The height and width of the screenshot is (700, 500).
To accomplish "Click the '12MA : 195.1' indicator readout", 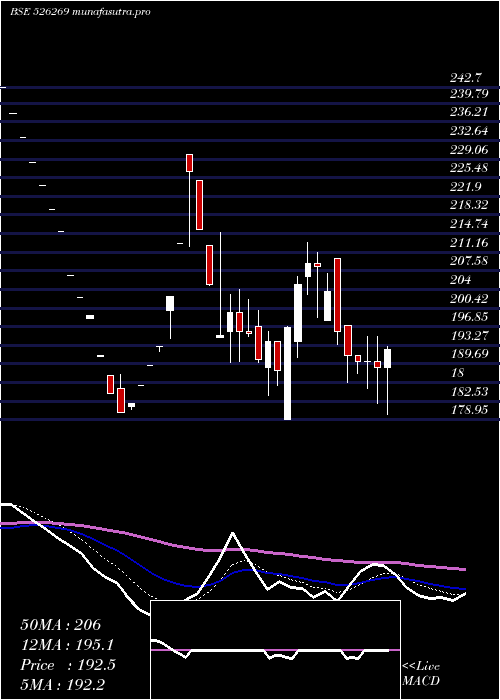I will 67,645.
